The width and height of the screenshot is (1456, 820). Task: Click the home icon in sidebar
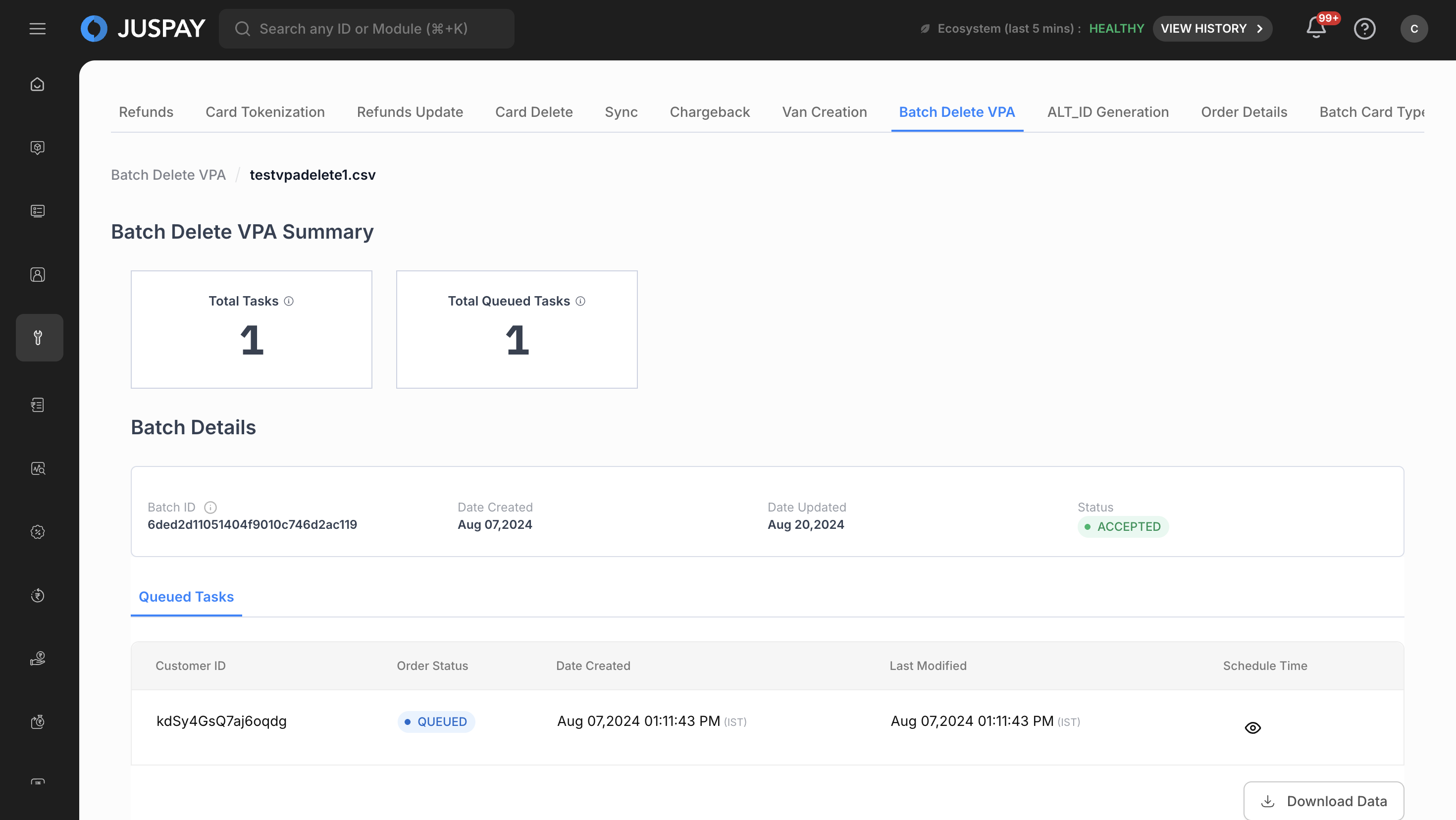(x=37, y=84)
